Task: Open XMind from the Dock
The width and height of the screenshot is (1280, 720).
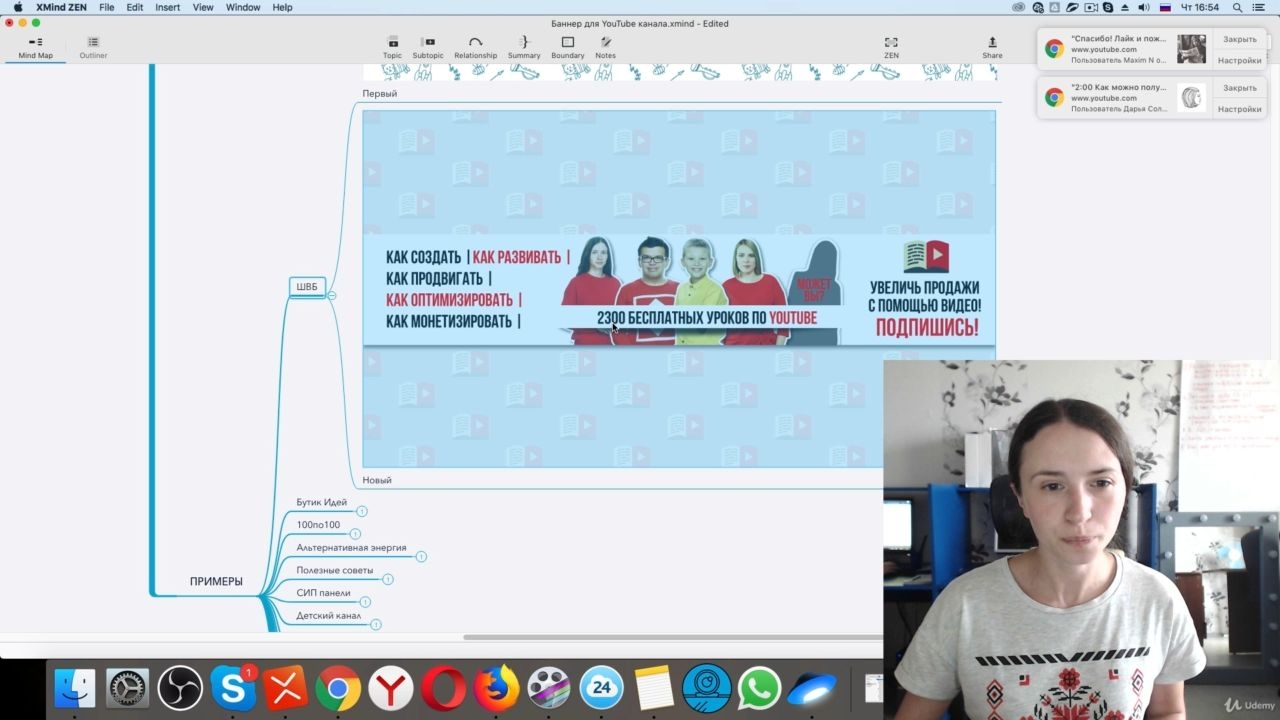Action: tap(286, 688)
